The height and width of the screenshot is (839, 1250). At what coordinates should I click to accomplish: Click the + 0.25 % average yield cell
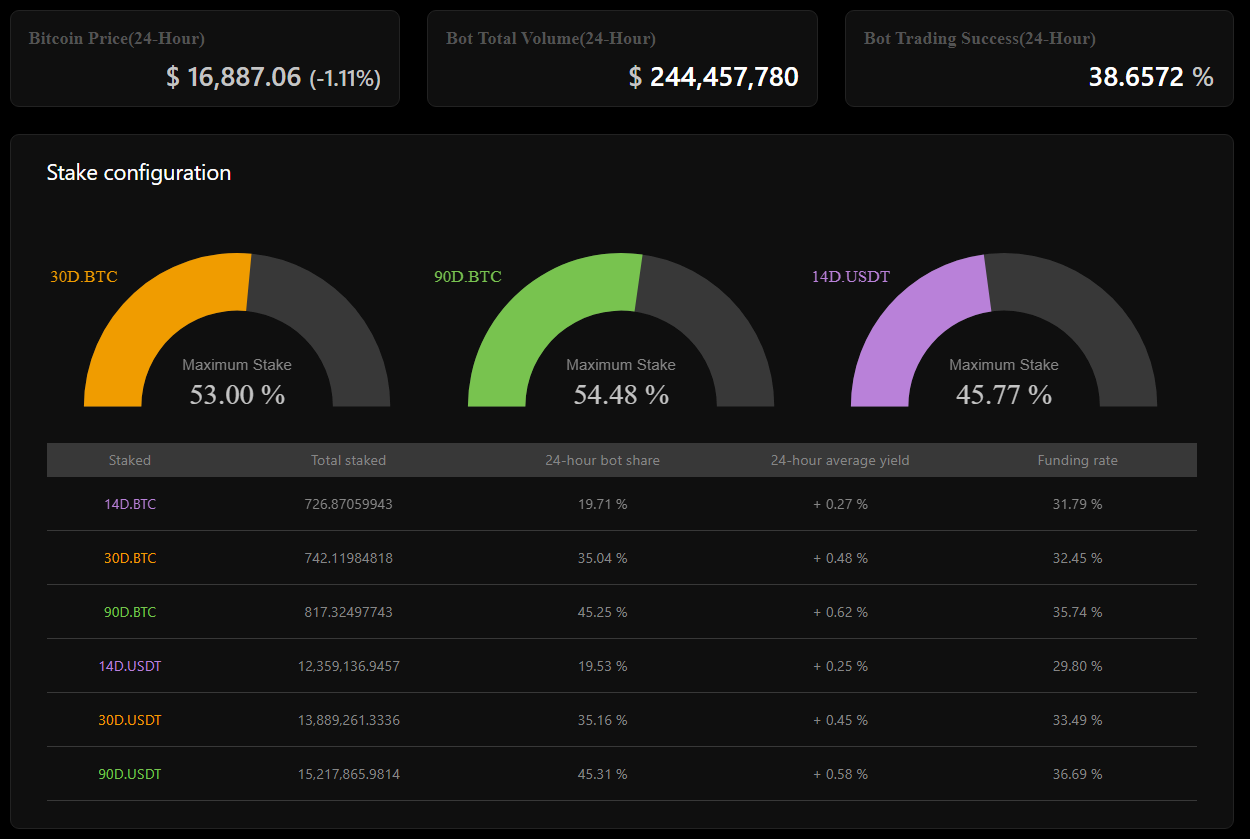(840, 667)
